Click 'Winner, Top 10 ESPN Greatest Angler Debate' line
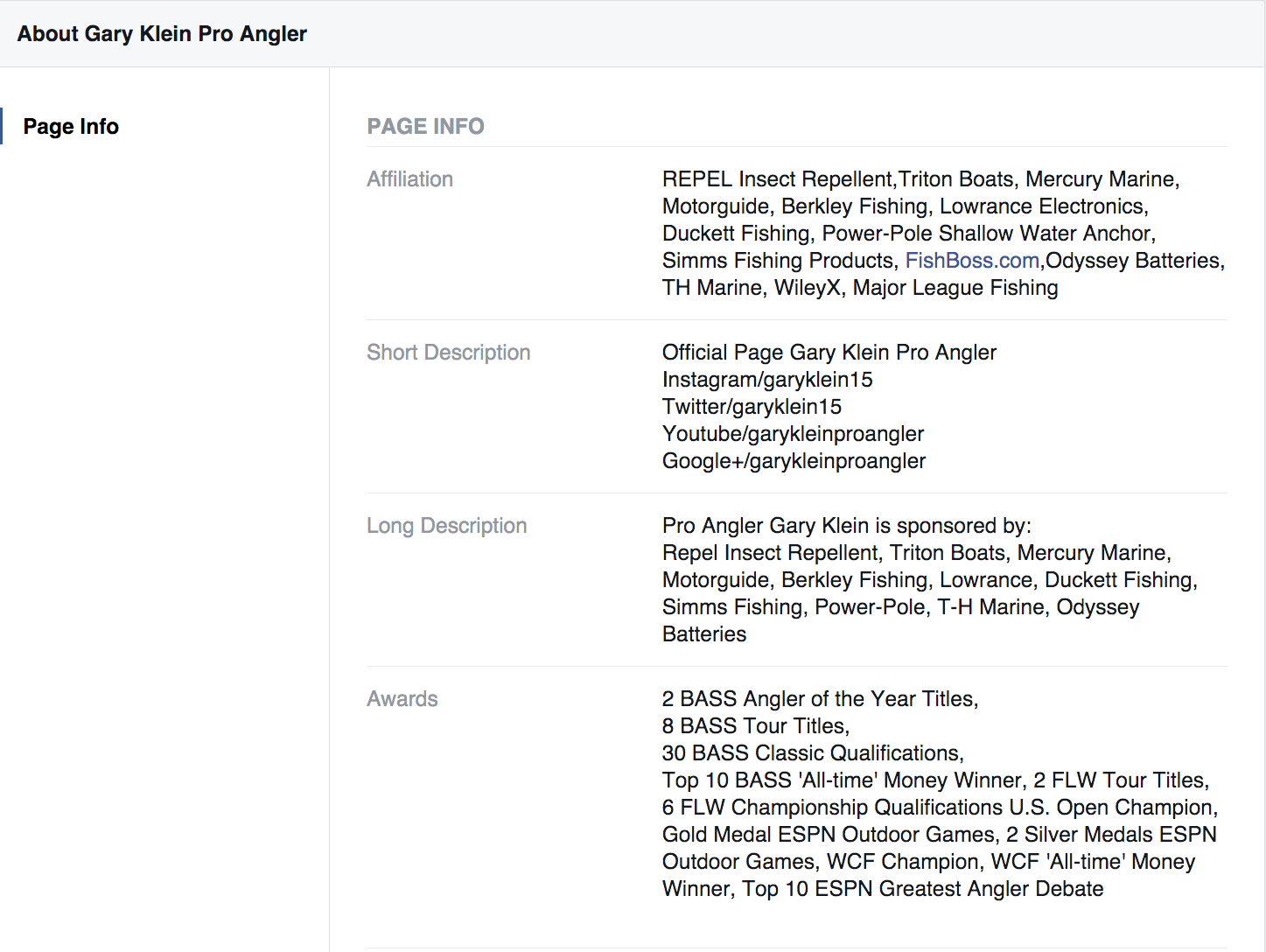Screen dimensions: 1266x952 click(883, 889)
